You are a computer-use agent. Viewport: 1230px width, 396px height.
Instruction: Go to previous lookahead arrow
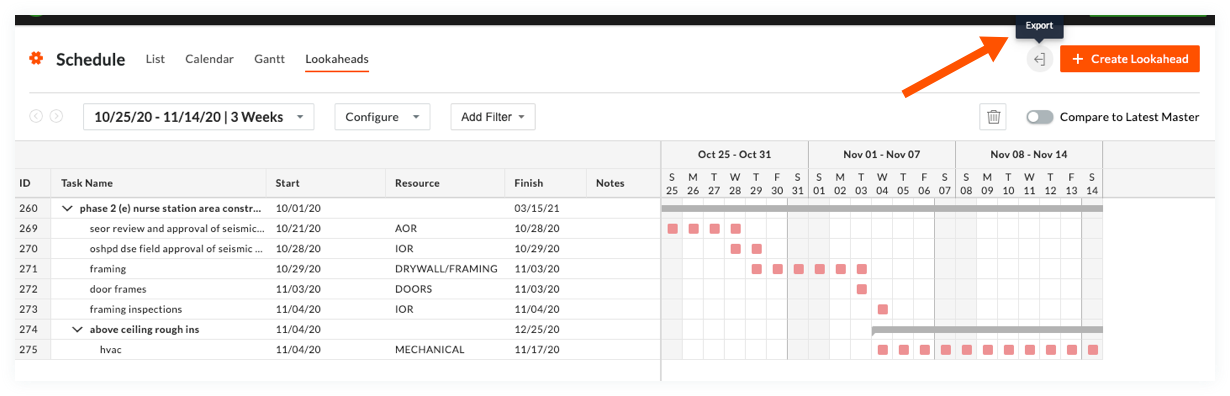click(36, 117)
